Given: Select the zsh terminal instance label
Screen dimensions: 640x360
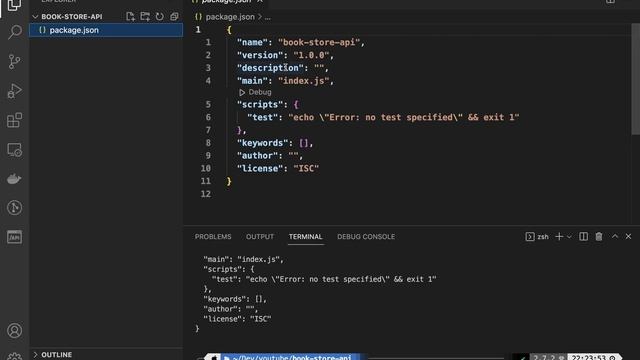Looking at the screenshot, I should point(537,237).
